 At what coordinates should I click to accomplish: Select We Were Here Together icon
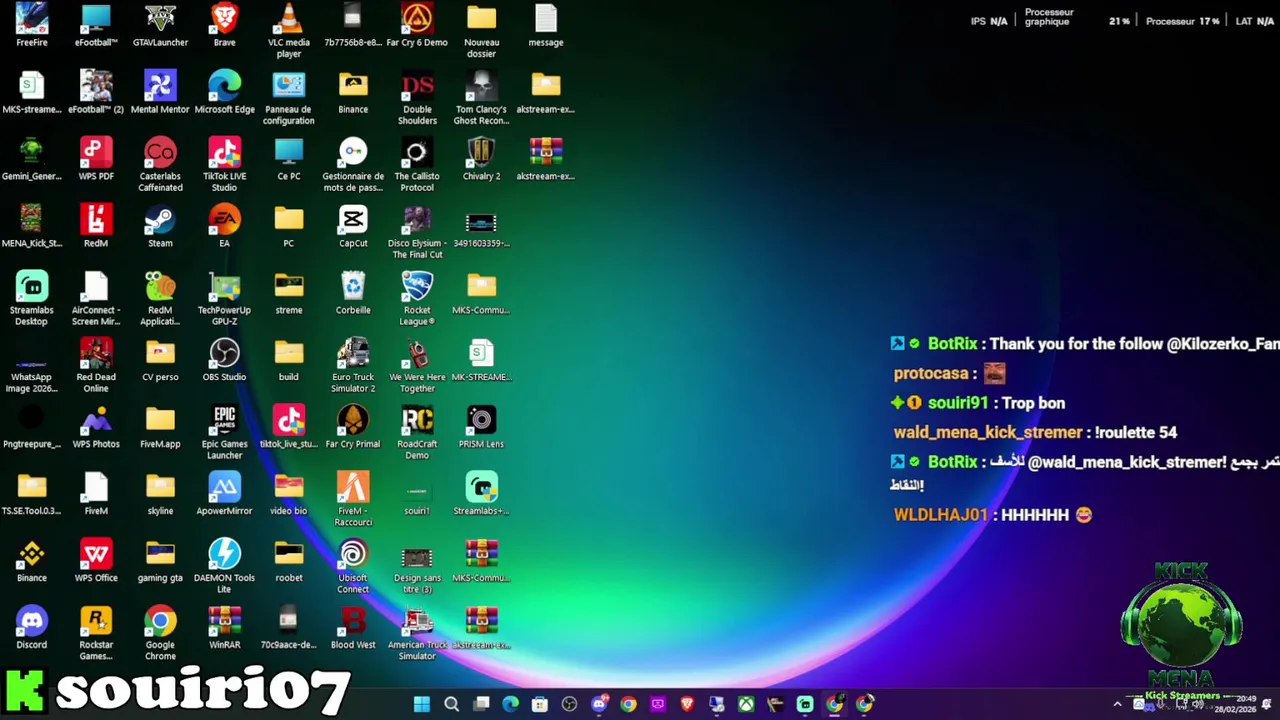(x=417, y=366)
